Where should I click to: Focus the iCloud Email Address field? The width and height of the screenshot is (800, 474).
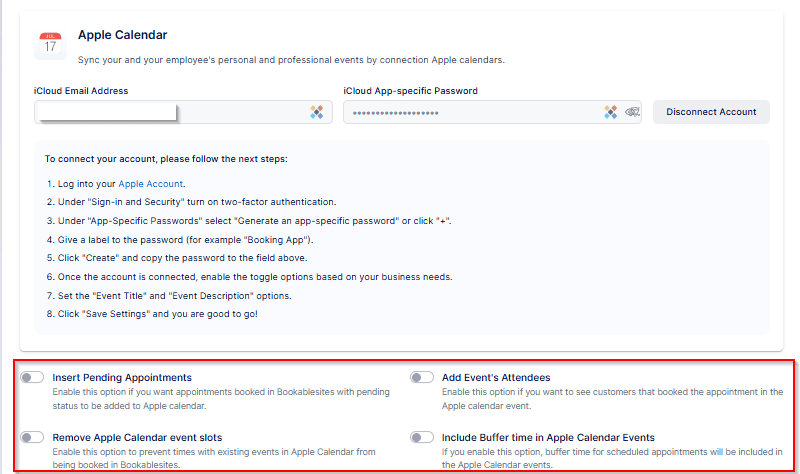183,112
